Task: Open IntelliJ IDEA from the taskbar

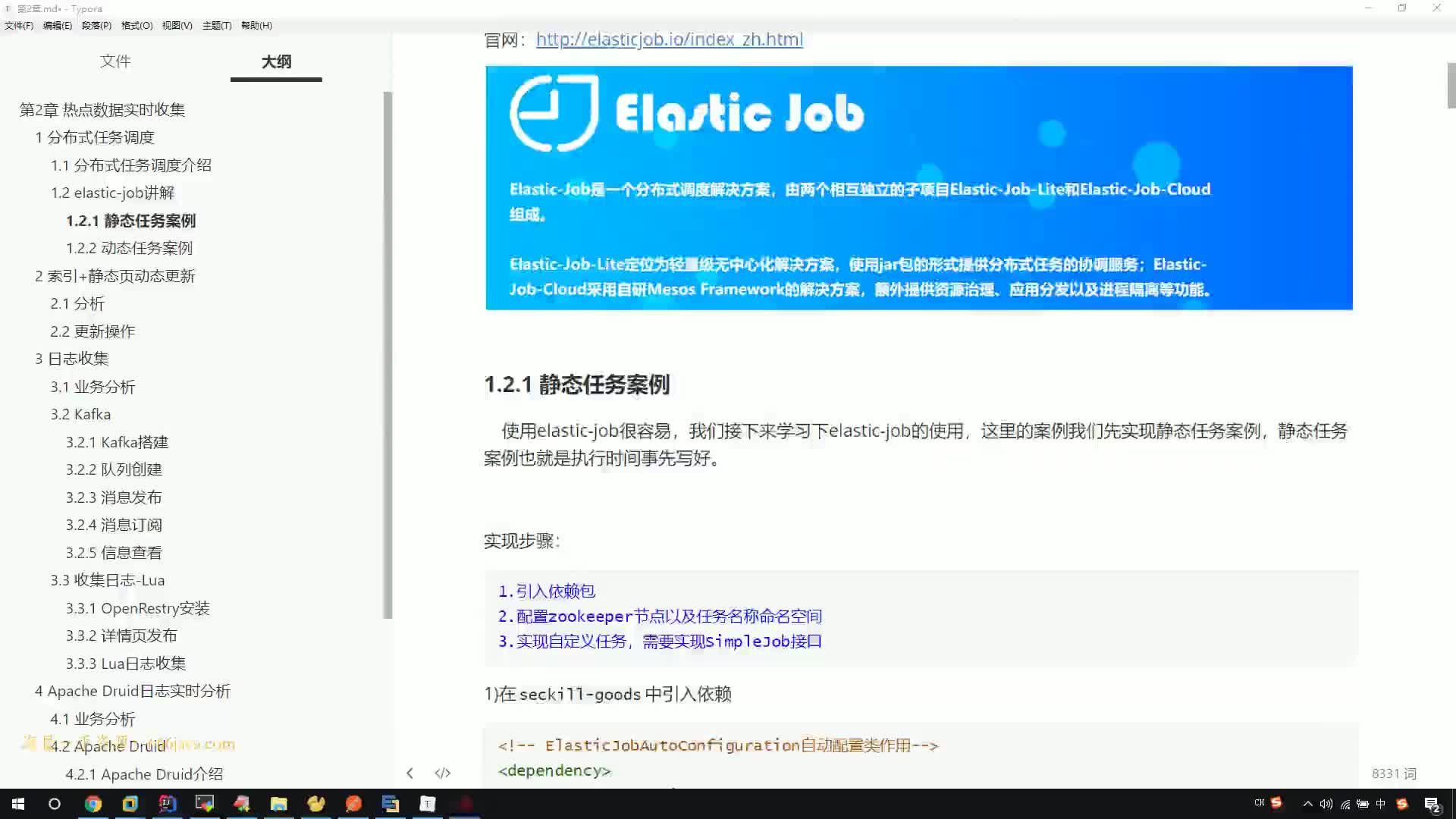Action: pyautogui.click(x=167, y=804)
